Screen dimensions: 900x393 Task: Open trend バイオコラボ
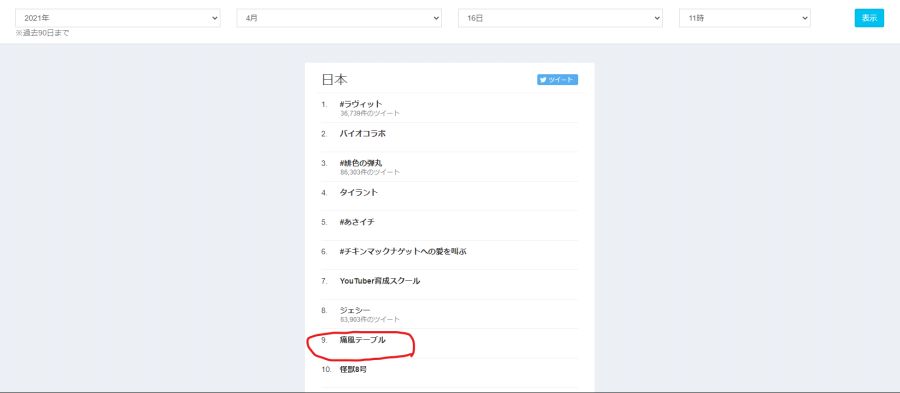coord(363,134)
